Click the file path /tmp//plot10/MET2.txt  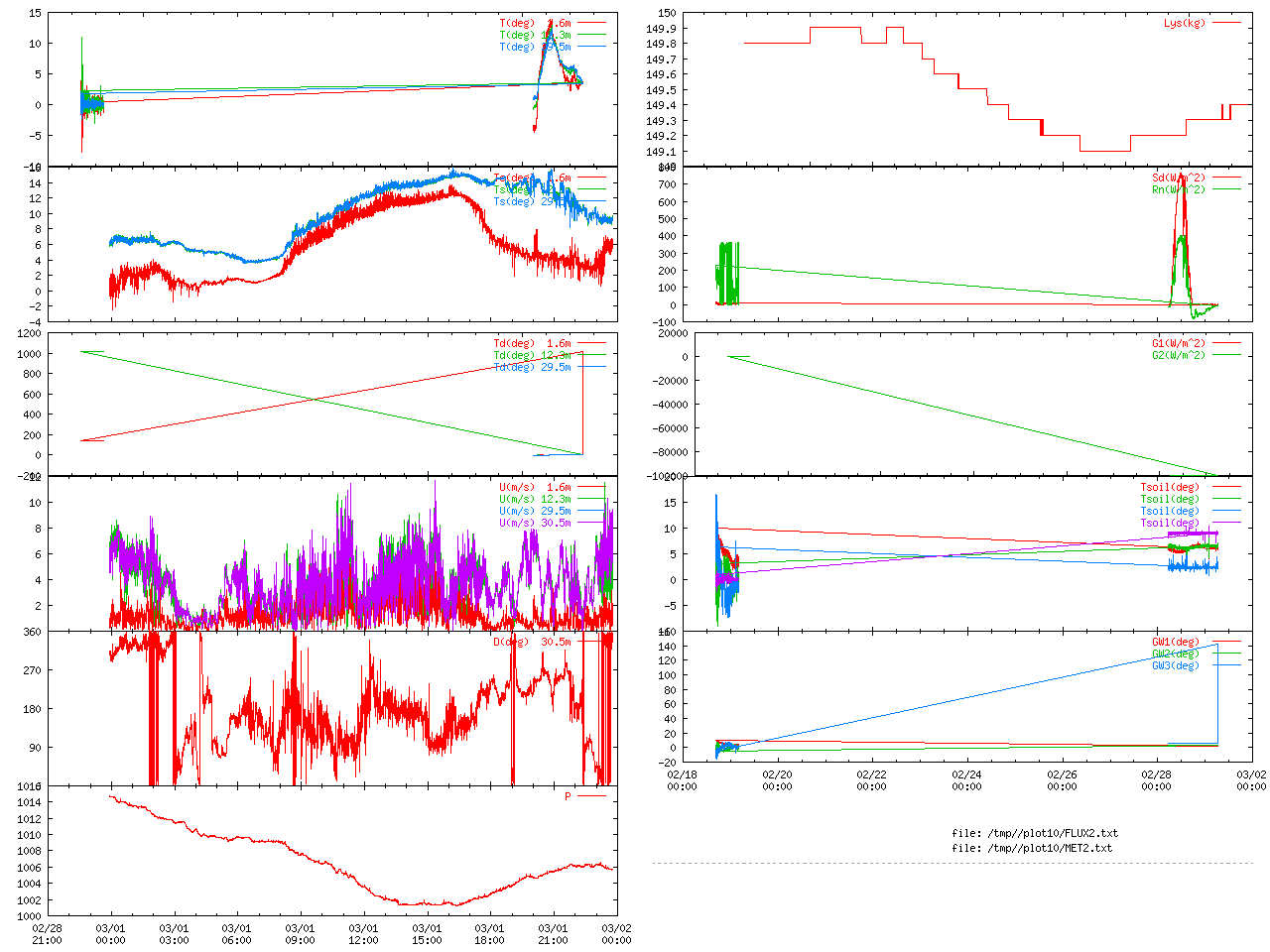point(1048,848)
